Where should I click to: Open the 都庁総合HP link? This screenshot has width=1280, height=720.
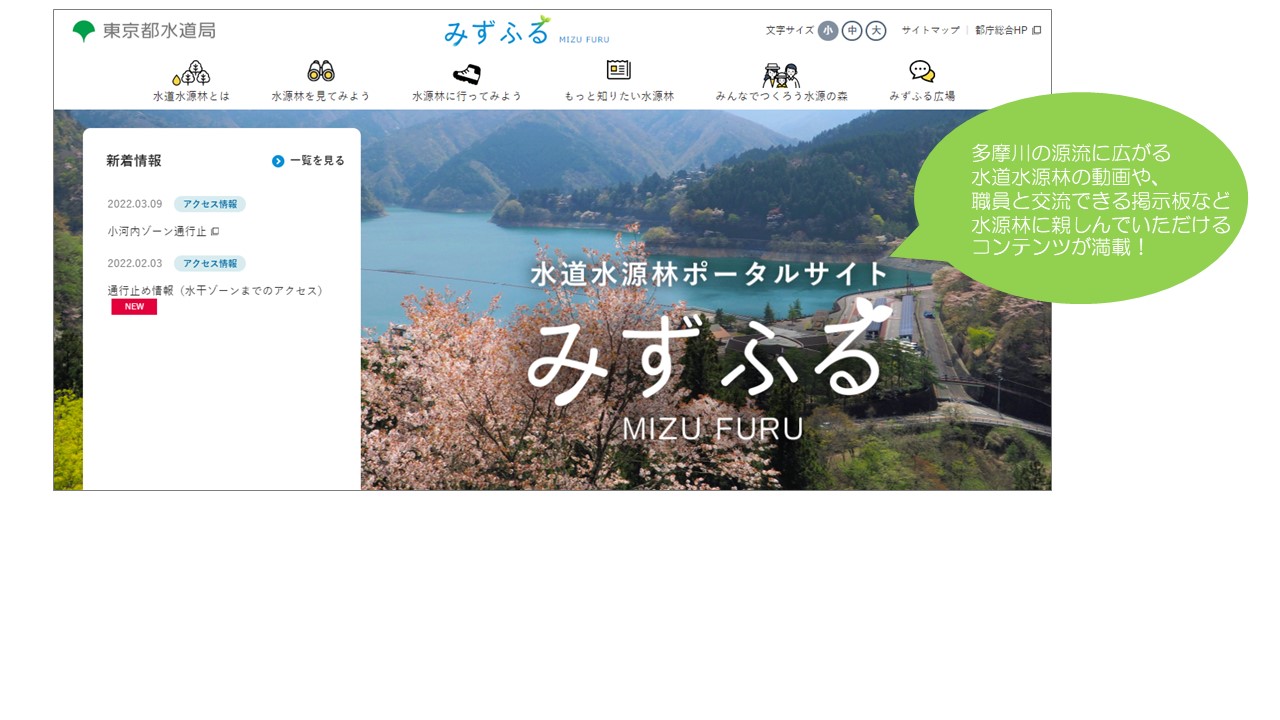pyautogui.click(x=1001, y=30)
